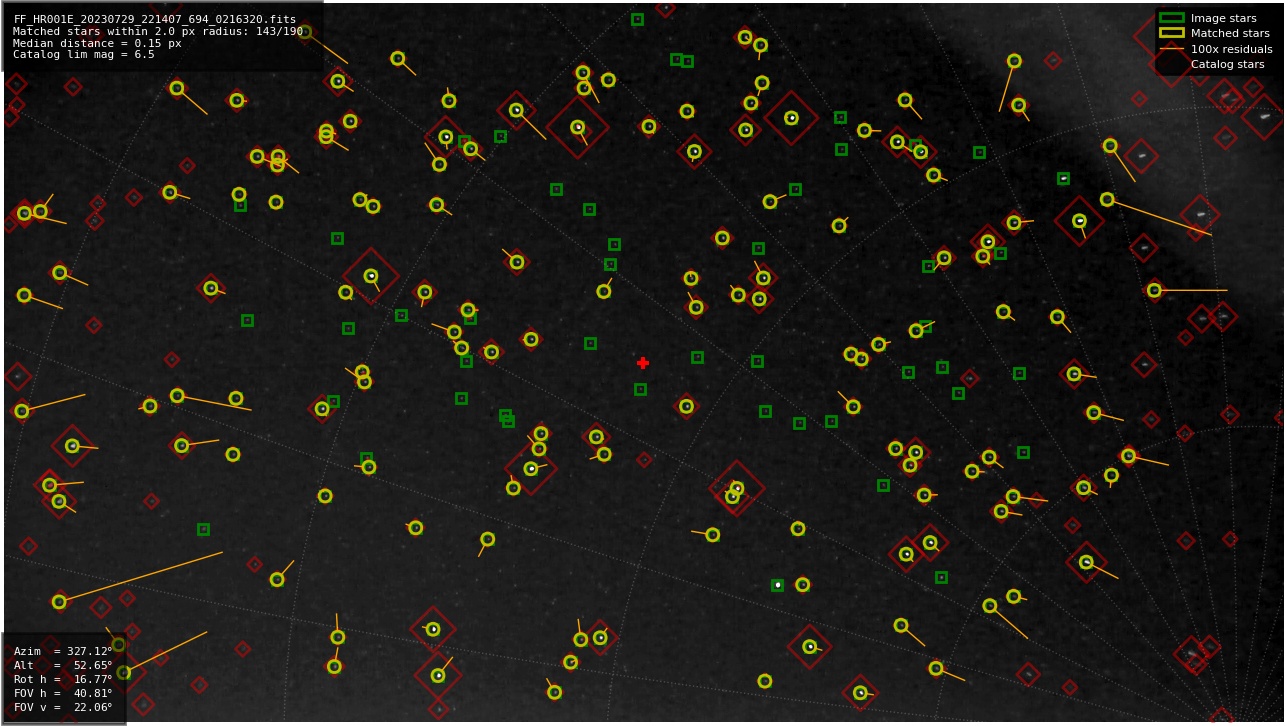The height and width of the screenshot is (726, 1286).
Task: Click the red cross marking the image center
Action: click(643, 363)
